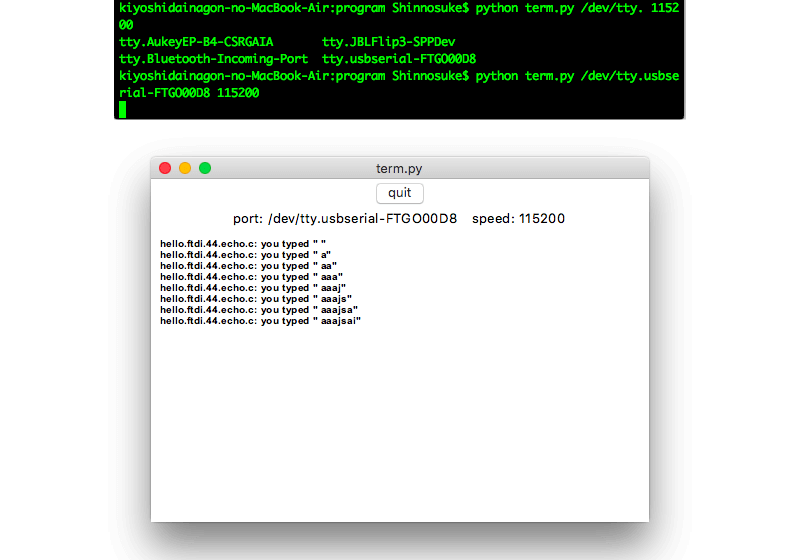Click the echo line ending with " aaajsai"
Image resolution: width=800 pixels, height=560 pixels.
click(261, 321)
